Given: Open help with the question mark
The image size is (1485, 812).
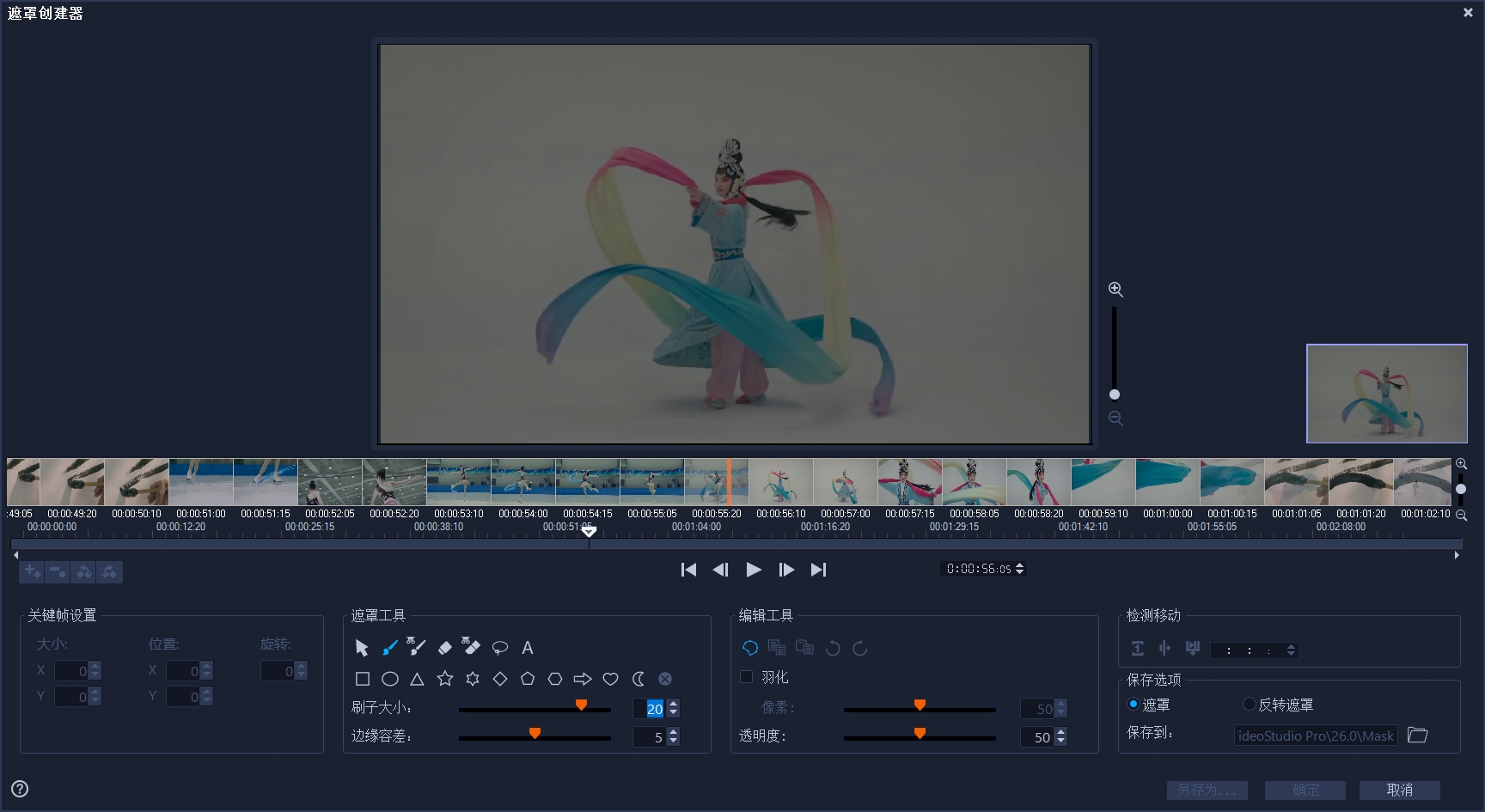Looking at the screenshot, I should (20, 789).
